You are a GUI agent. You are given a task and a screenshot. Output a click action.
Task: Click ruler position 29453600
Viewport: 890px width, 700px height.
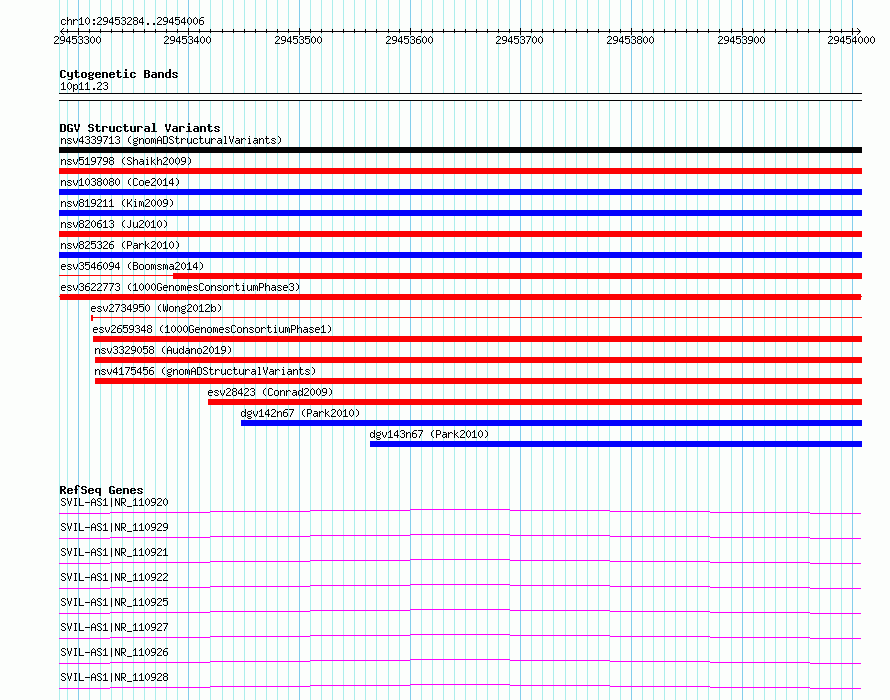[x=409, y=40]
